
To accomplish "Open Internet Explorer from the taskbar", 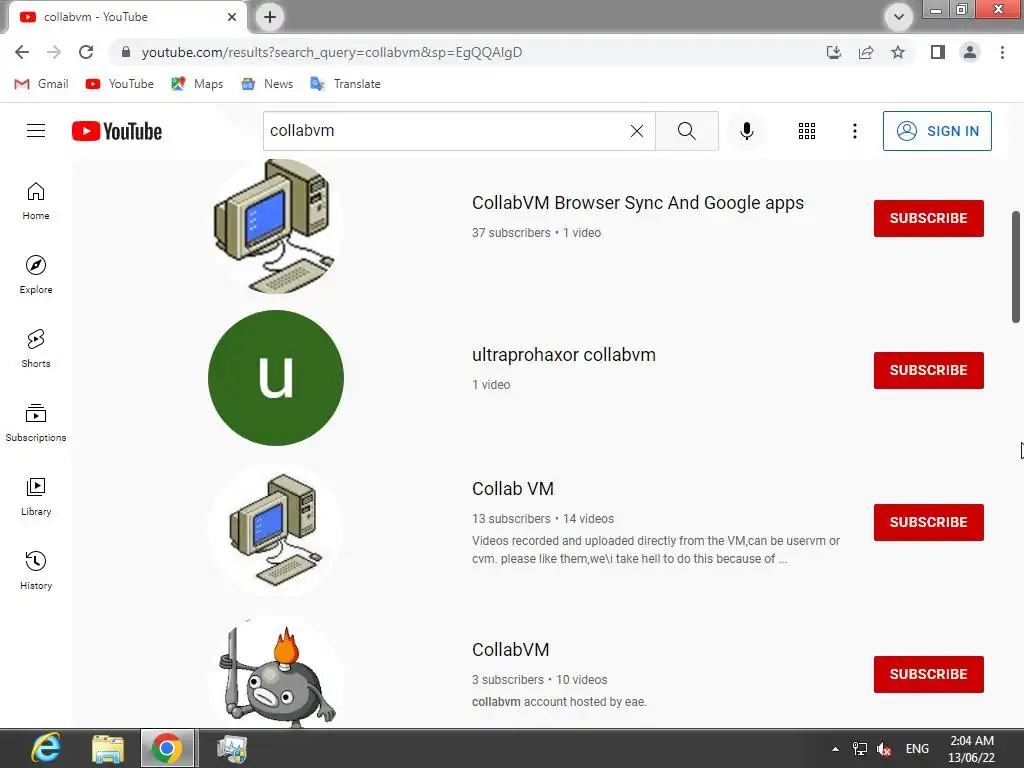I will coord(46,748).
